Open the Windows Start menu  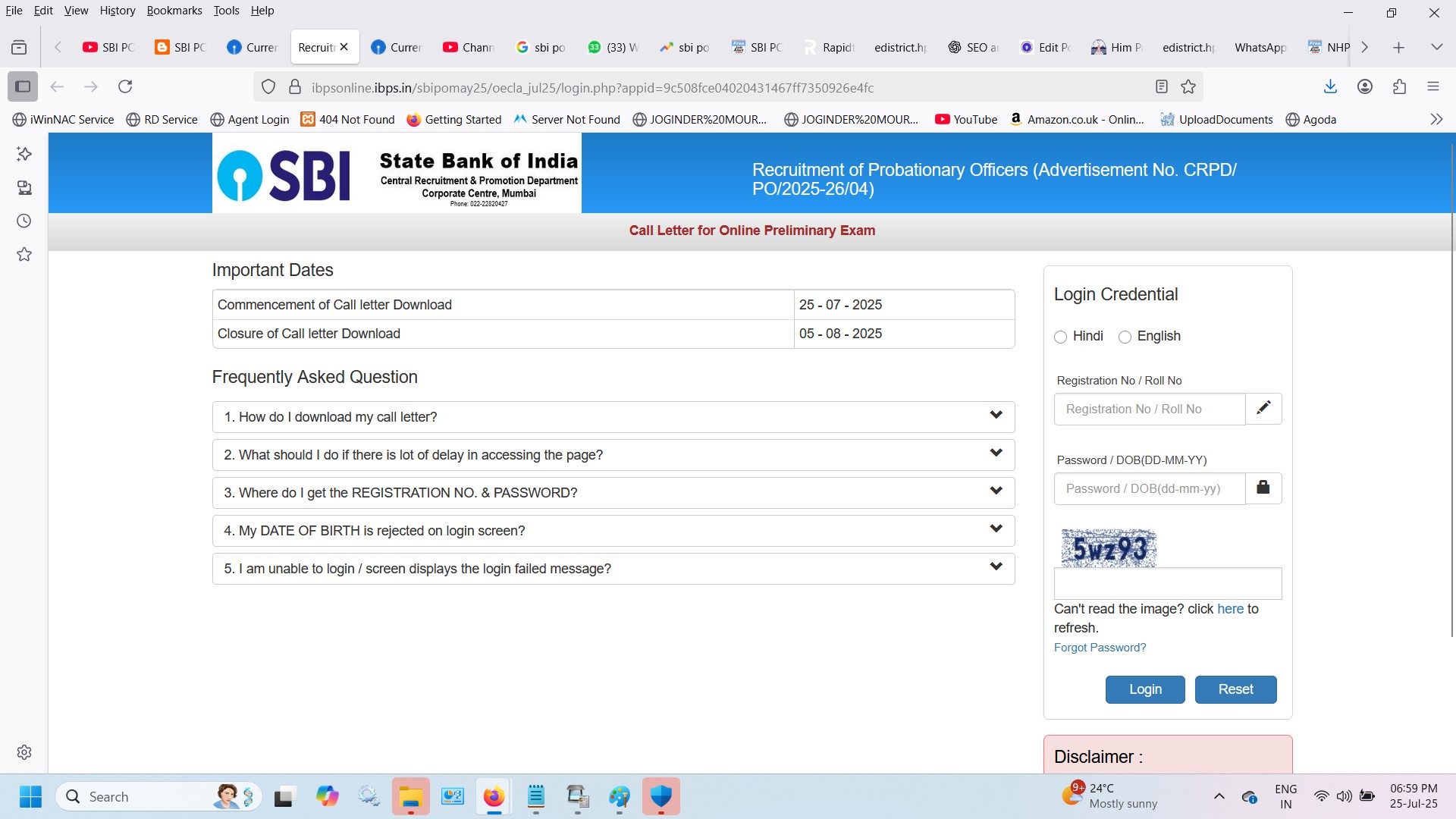point(30,797)
